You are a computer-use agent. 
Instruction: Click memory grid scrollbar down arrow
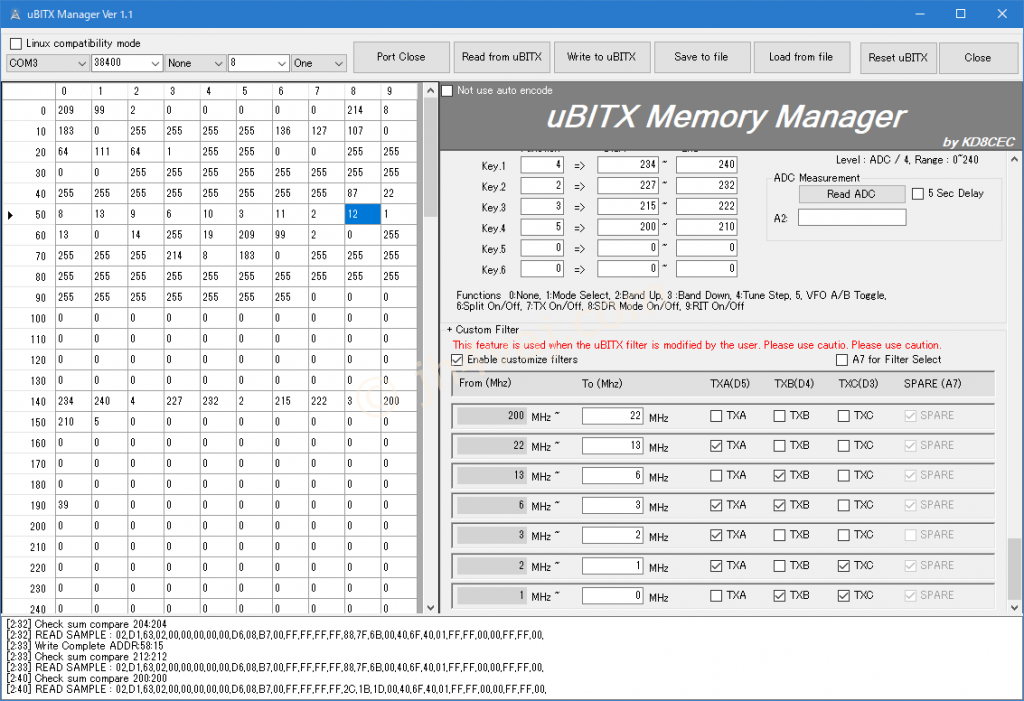(430, 607)
